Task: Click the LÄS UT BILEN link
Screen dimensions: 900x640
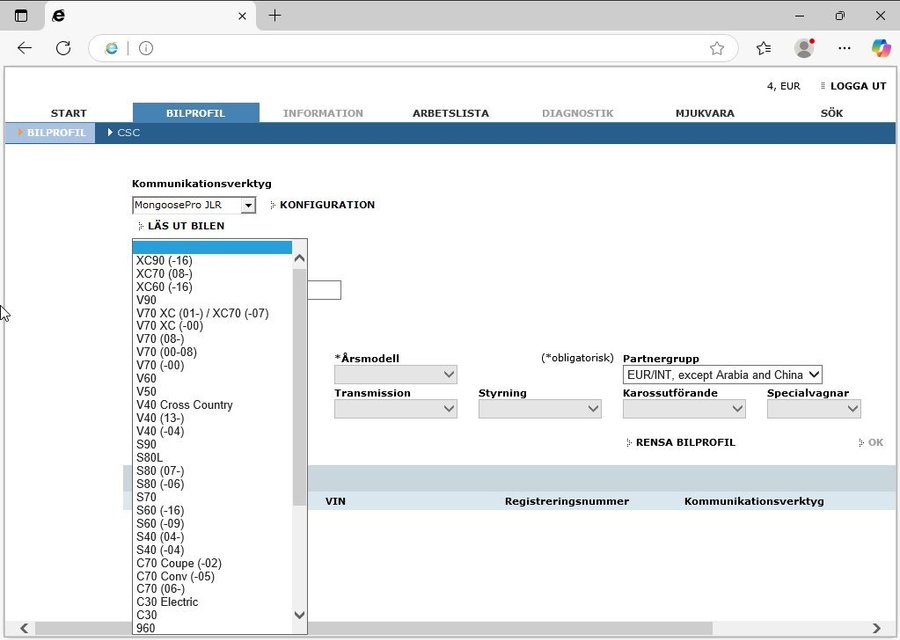Action: 185,226
